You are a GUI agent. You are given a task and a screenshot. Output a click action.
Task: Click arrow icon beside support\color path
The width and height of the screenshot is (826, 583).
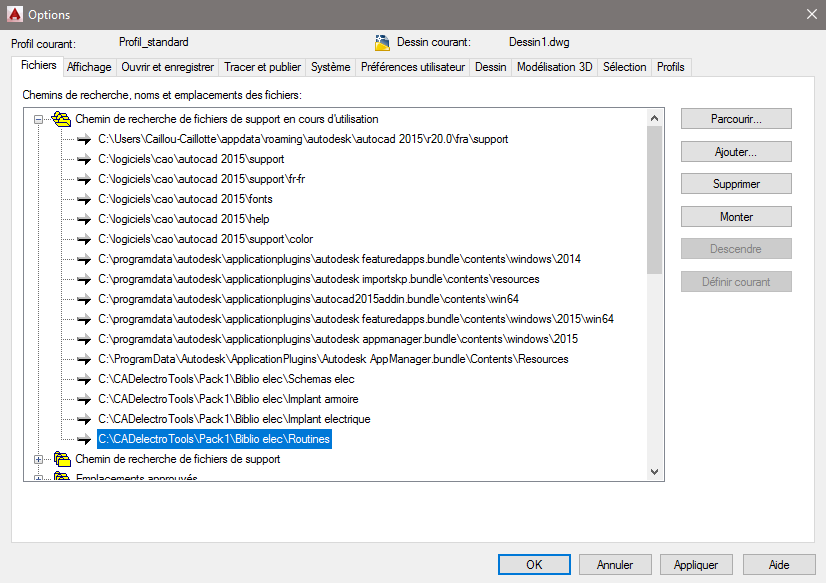[x=84, y=239]
